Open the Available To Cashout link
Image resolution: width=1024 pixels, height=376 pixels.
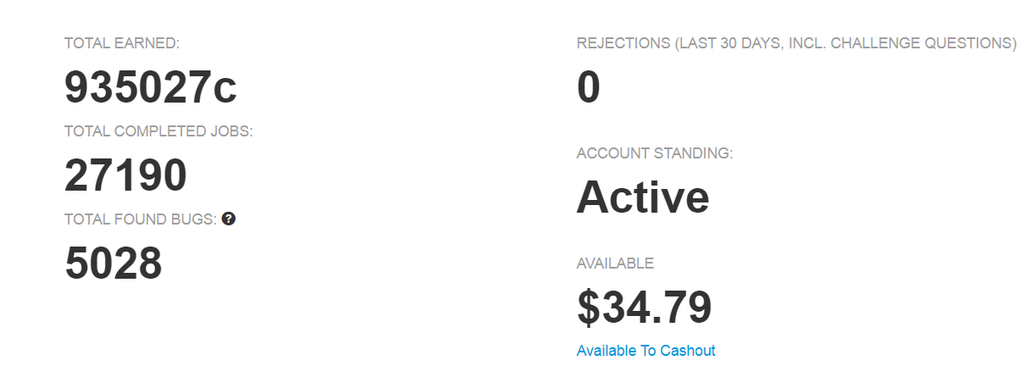(x=646, y=351)
